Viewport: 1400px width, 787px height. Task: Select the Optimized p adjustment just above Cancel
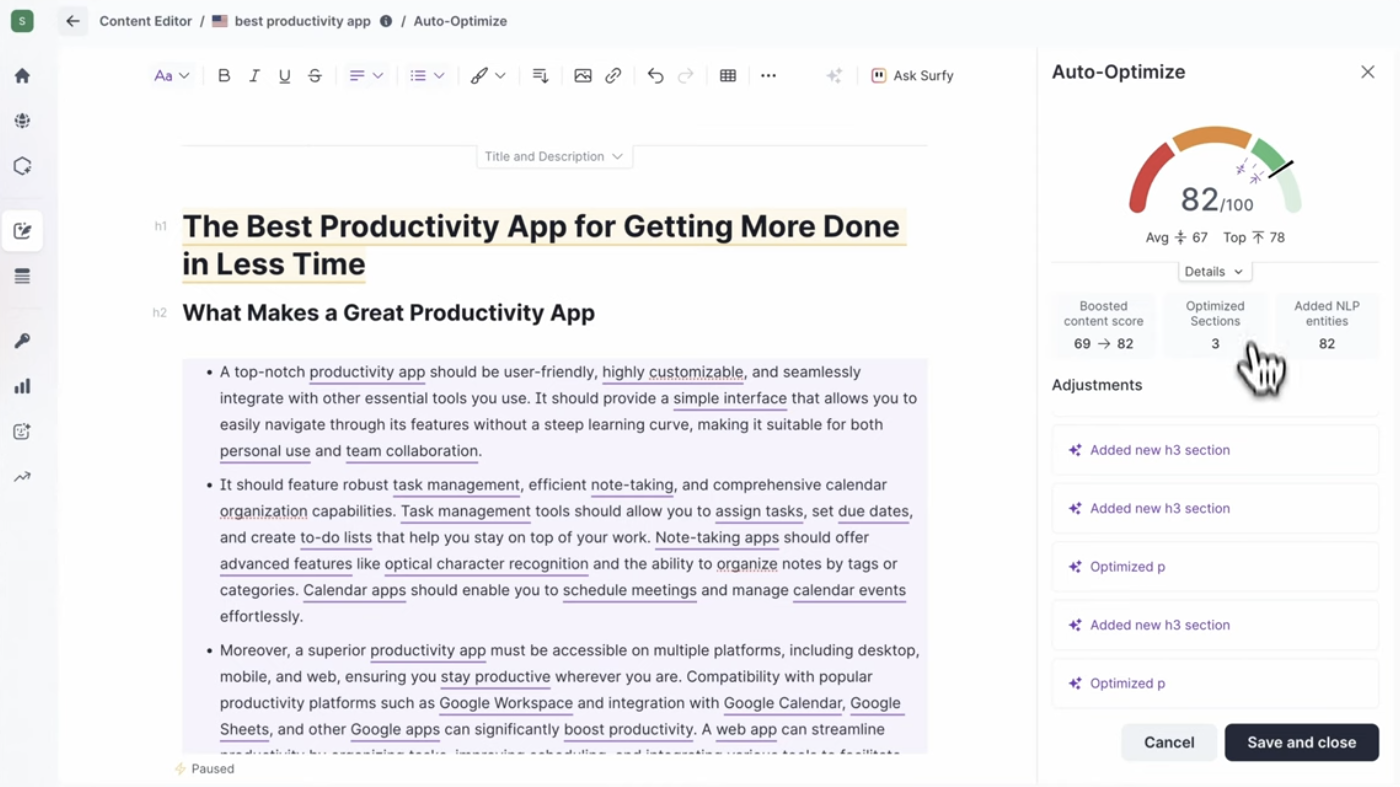[x=1215, y=684]
